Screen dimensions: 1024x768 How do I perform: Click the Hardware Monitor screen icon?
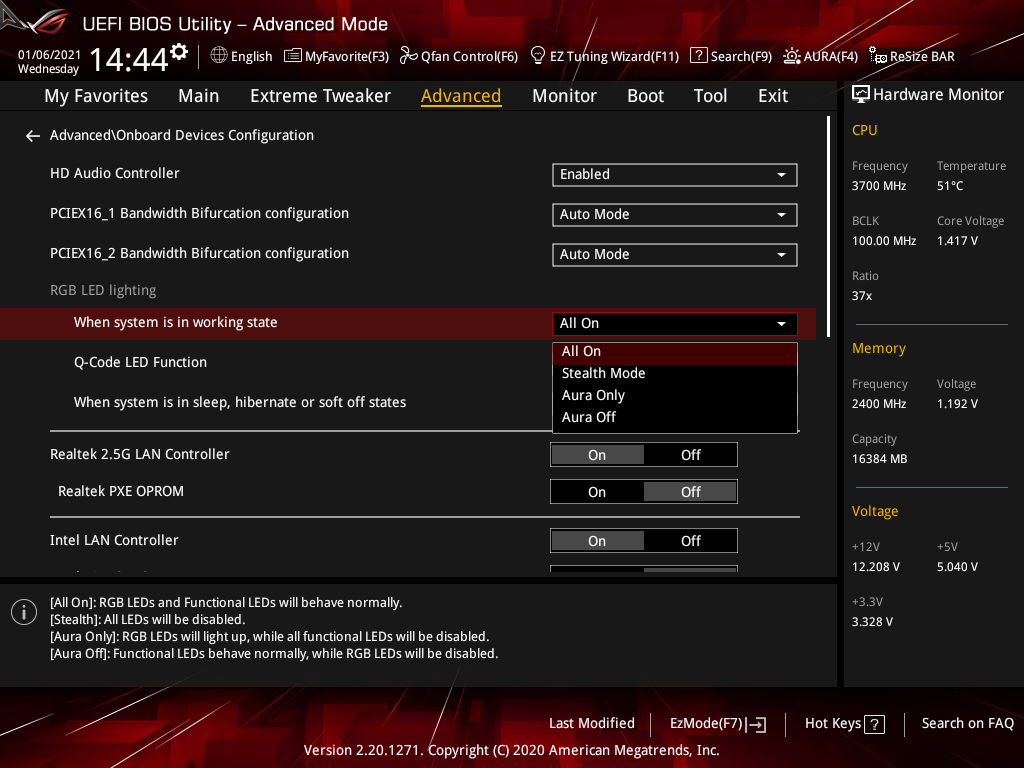coord(861,95)
